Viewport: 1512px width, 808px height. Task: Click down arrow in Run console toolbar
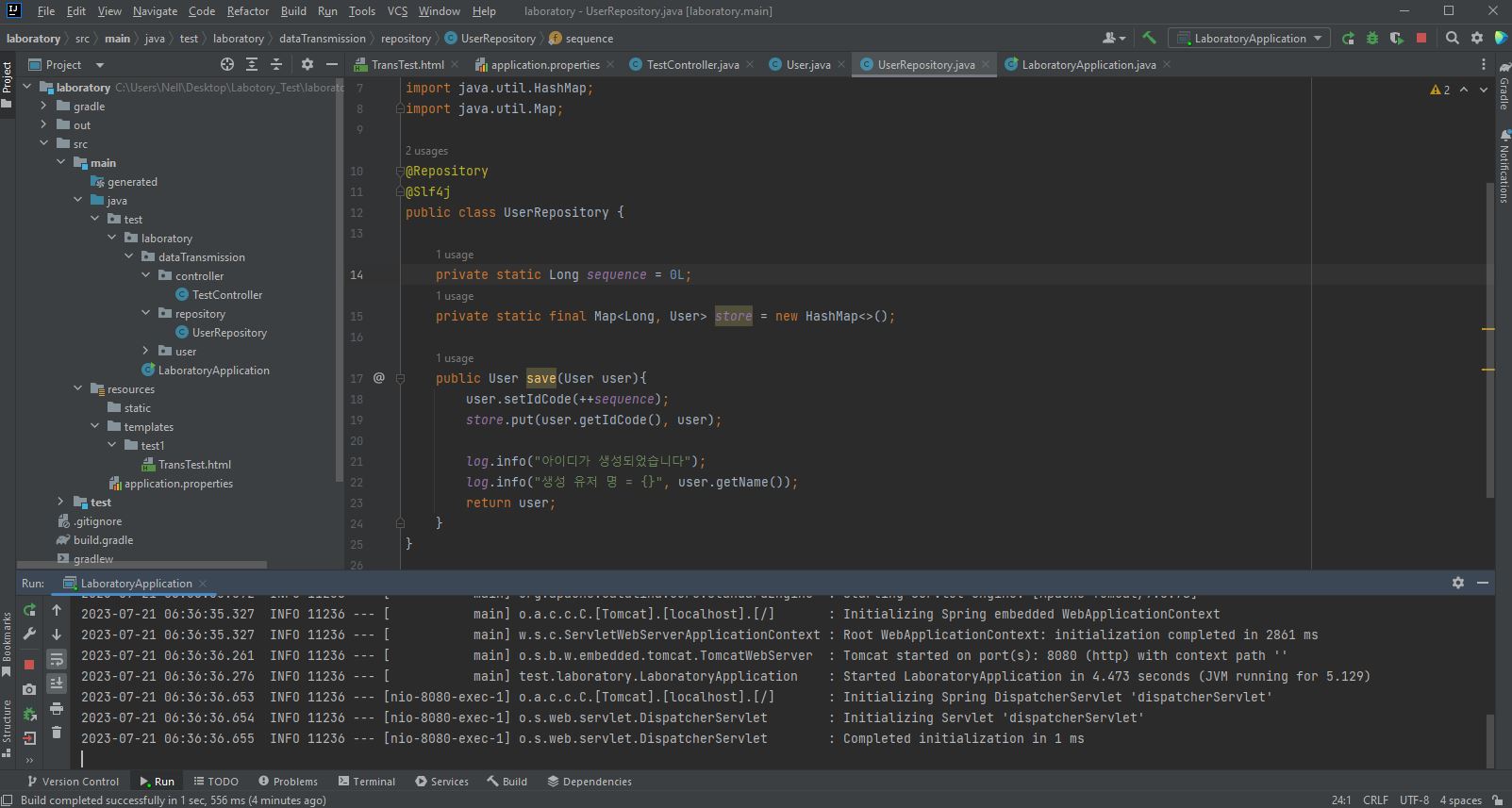(57, 635)
